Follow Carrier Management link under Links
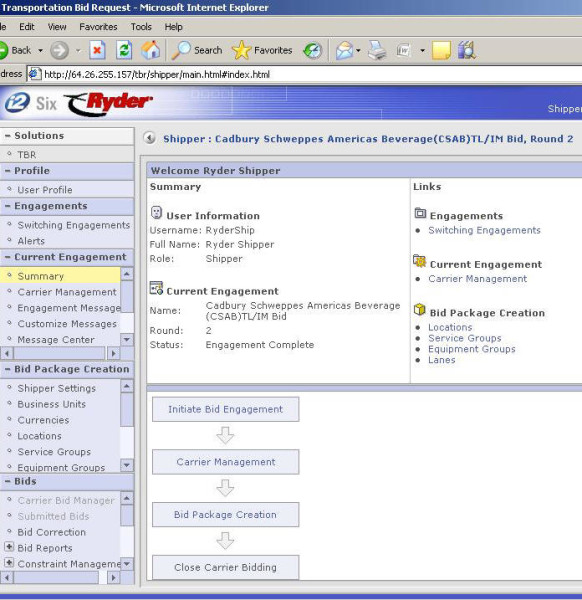The width and height of the screenshot is (582, 600). tap(478, 279)
